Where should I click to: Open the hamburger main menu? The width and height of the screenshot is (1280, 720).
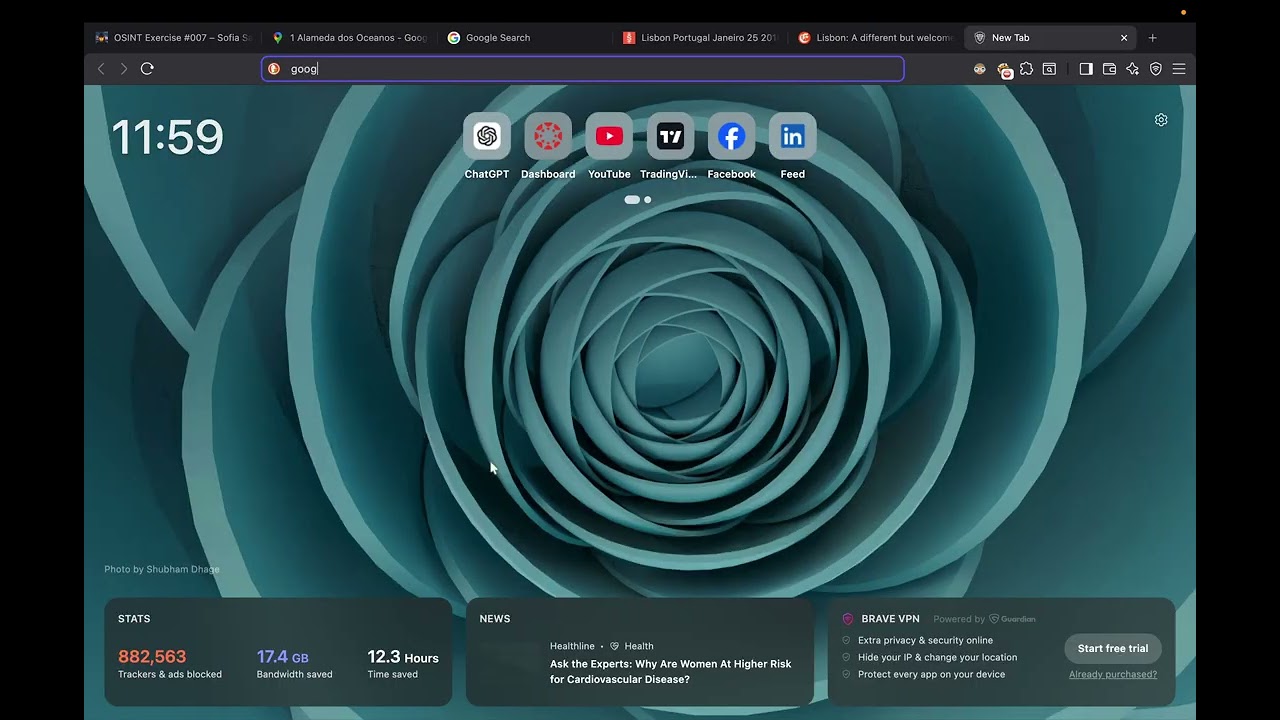point(1179,69)
